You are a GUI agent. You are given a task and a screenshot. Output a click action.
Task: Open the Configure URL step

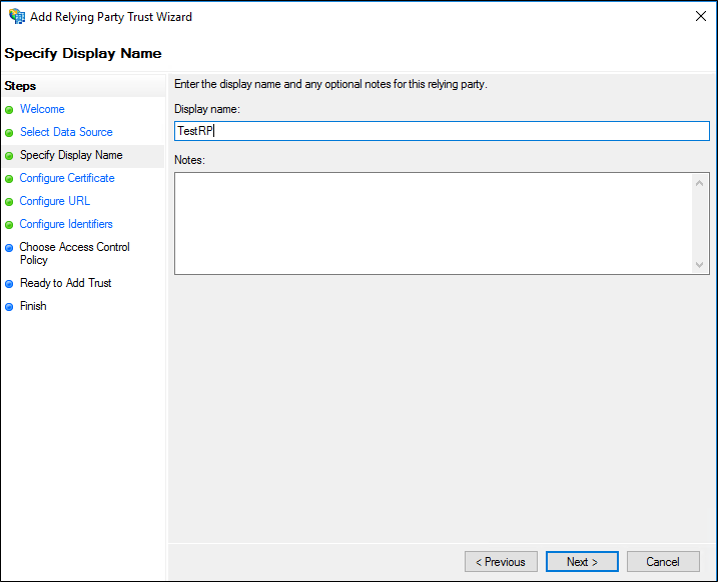click(54, 201)
